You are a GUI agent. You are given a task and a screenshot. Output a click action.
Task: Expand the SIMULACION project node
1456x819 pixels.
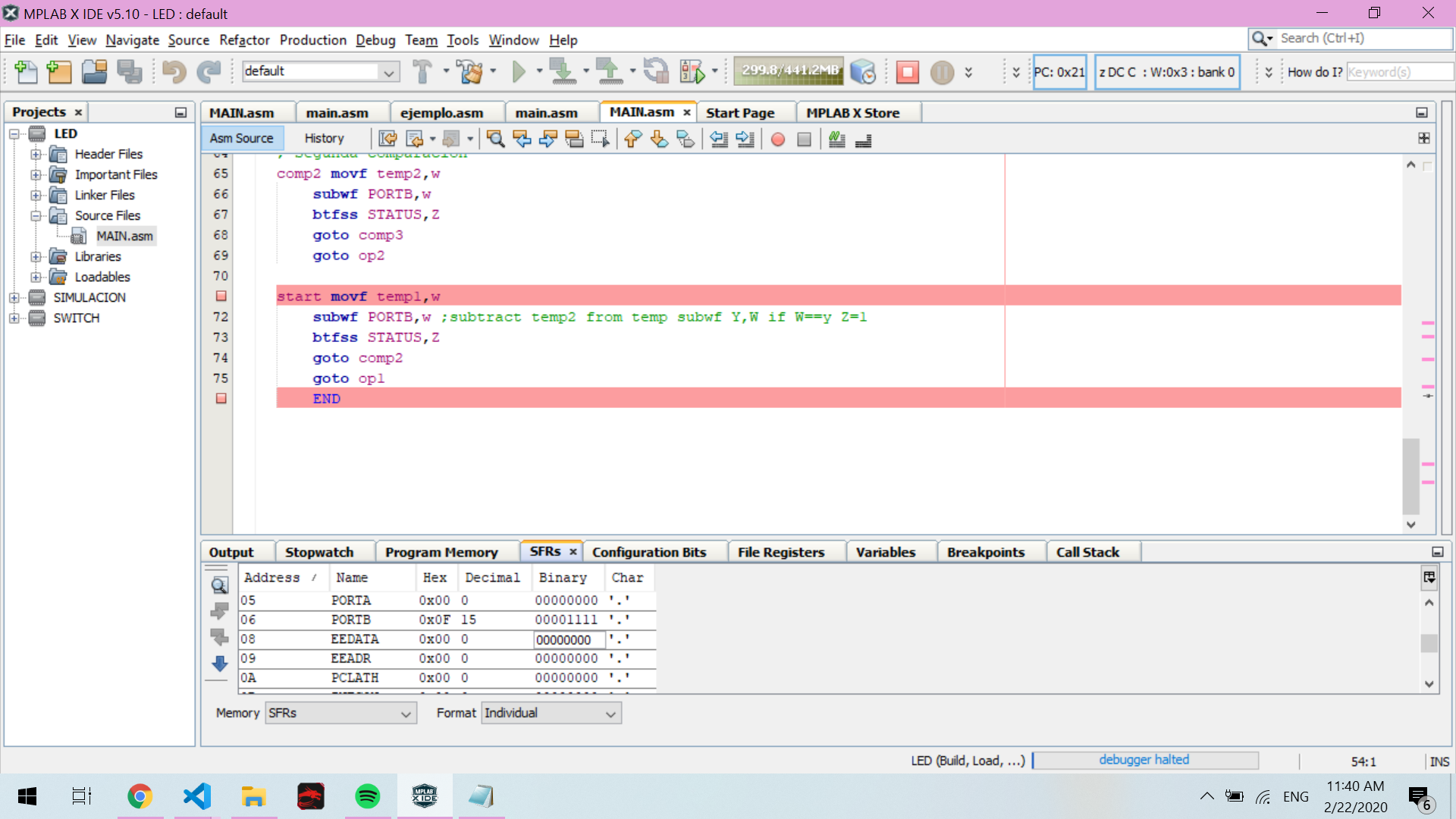pos(14,298)
